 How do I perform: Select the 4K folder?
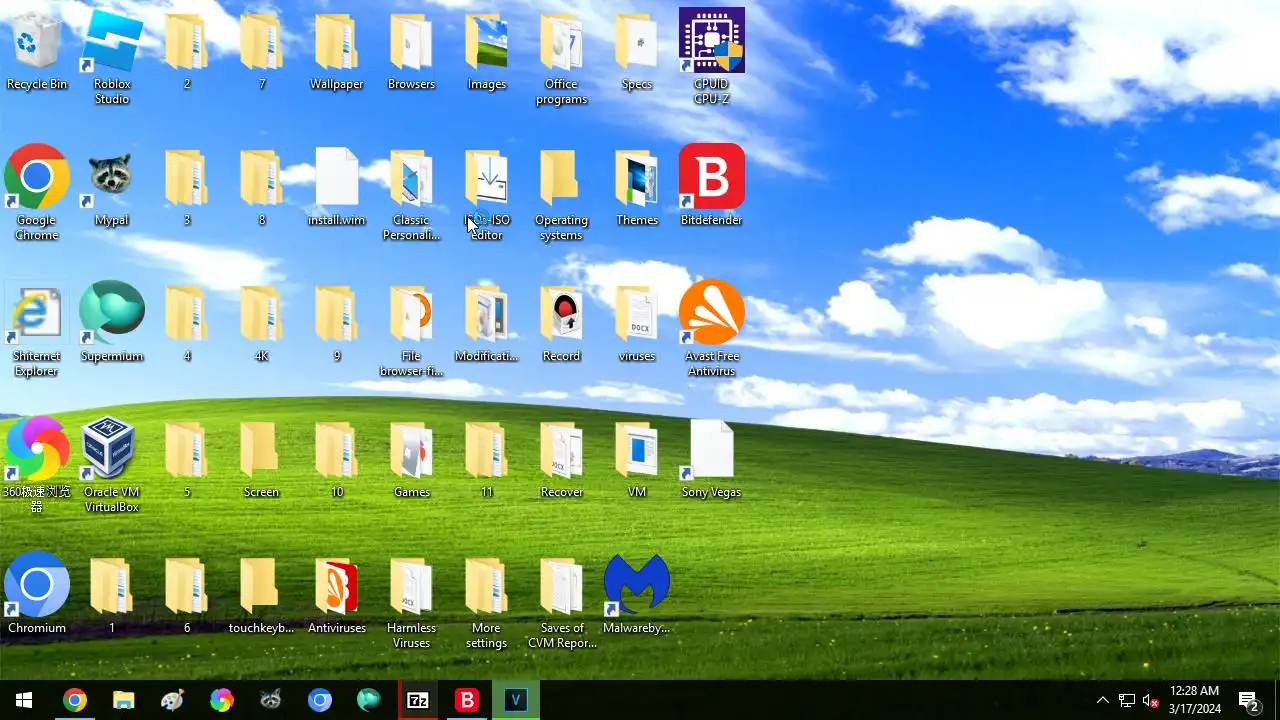tap(262, 322)
